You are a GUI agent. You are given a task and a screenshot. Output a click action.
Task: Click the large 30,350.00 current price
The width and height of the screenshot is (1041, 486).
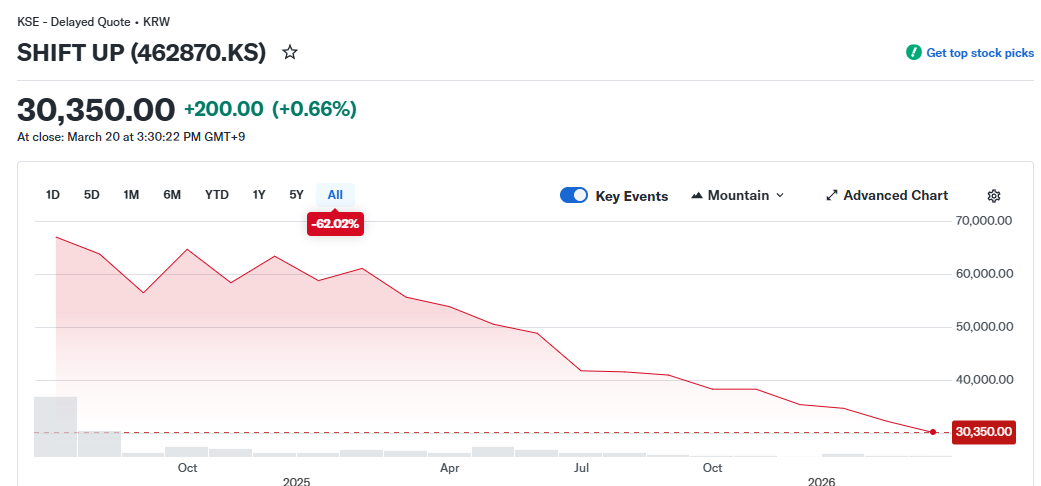[x=96, y=110]
